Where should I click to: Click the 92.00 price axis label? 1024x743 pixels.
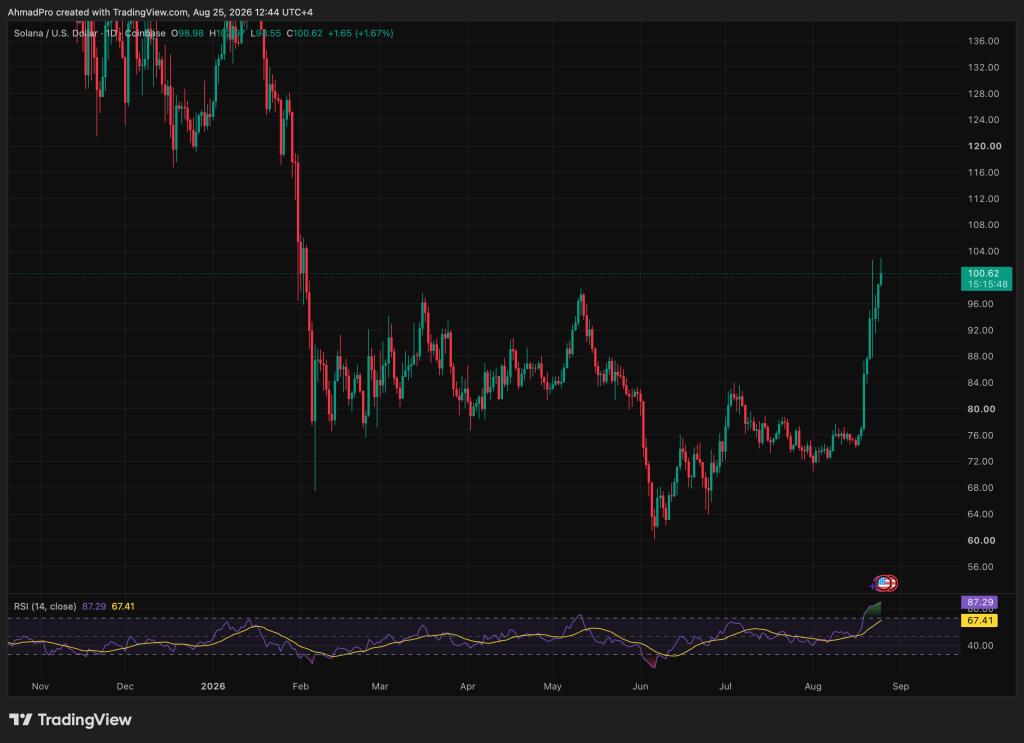pyautogui.click(x=980, y=330)
